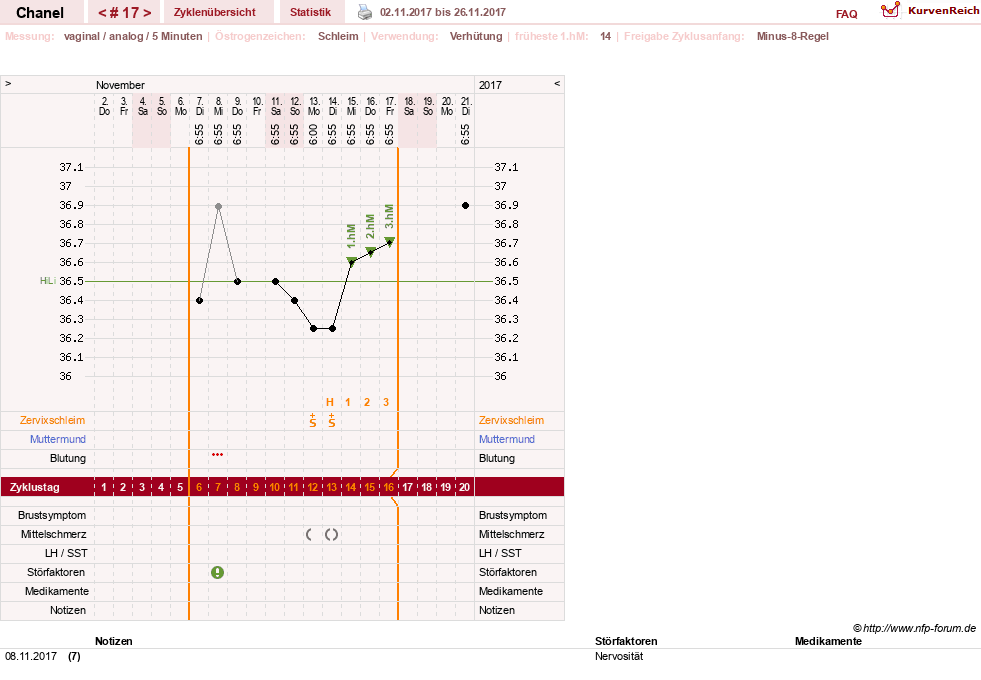Click the right Muttermund row label
Image resolution: width=981 pixels, height=680 pixels.
point(507,439)
